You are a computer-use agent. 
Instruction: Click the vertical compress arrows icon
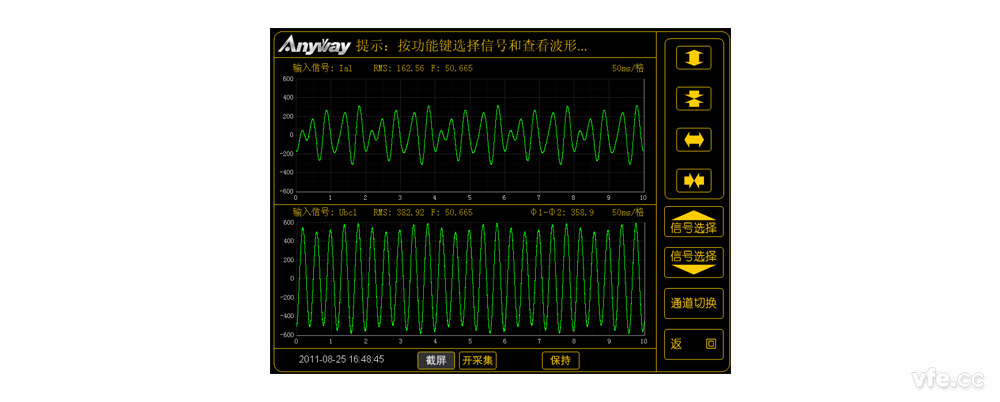point(692,98)
